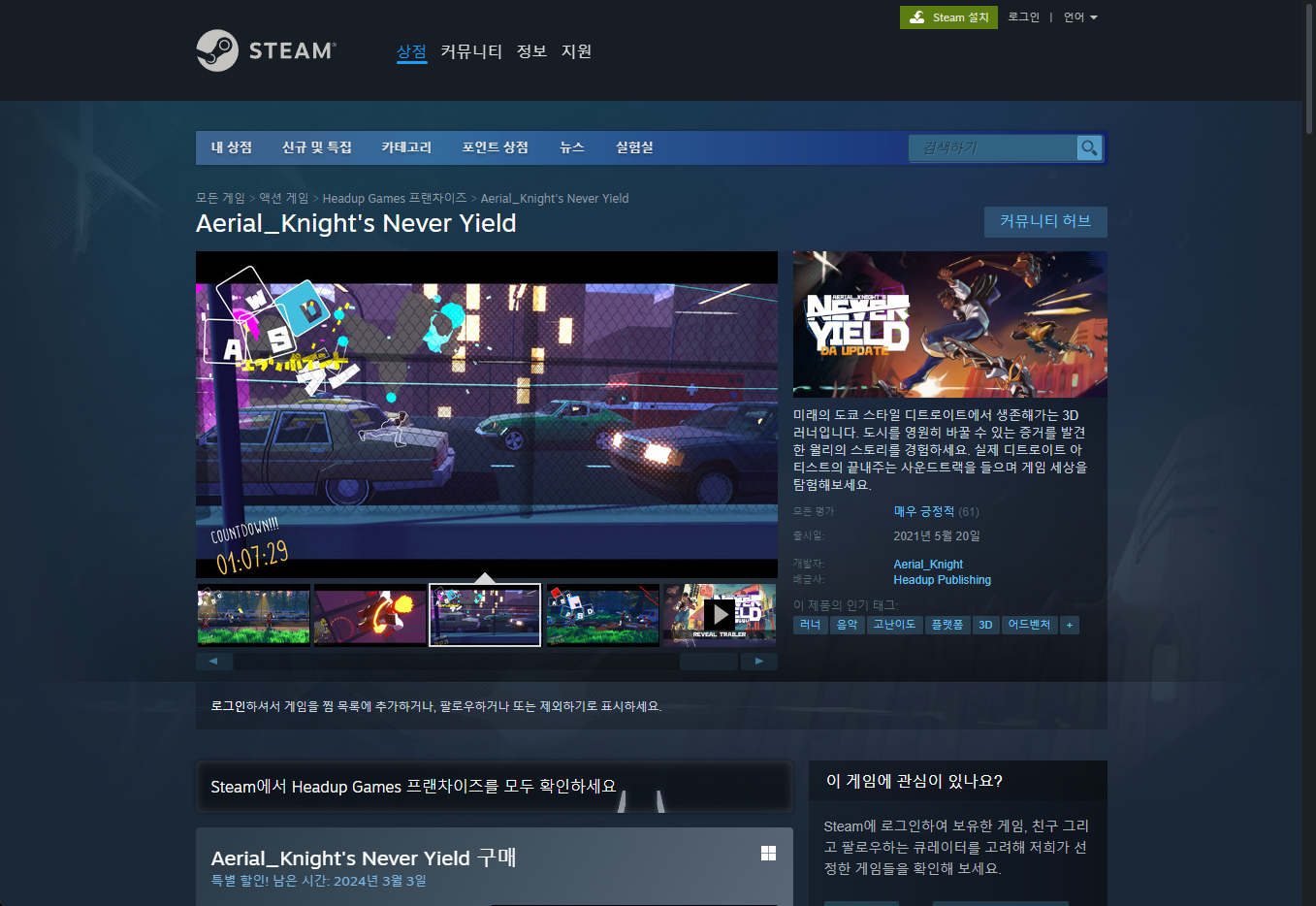This screenshot has height=906, width=1316.
Task: Select the highlighted third screenshot thumbnail
Action: (485, 615)
